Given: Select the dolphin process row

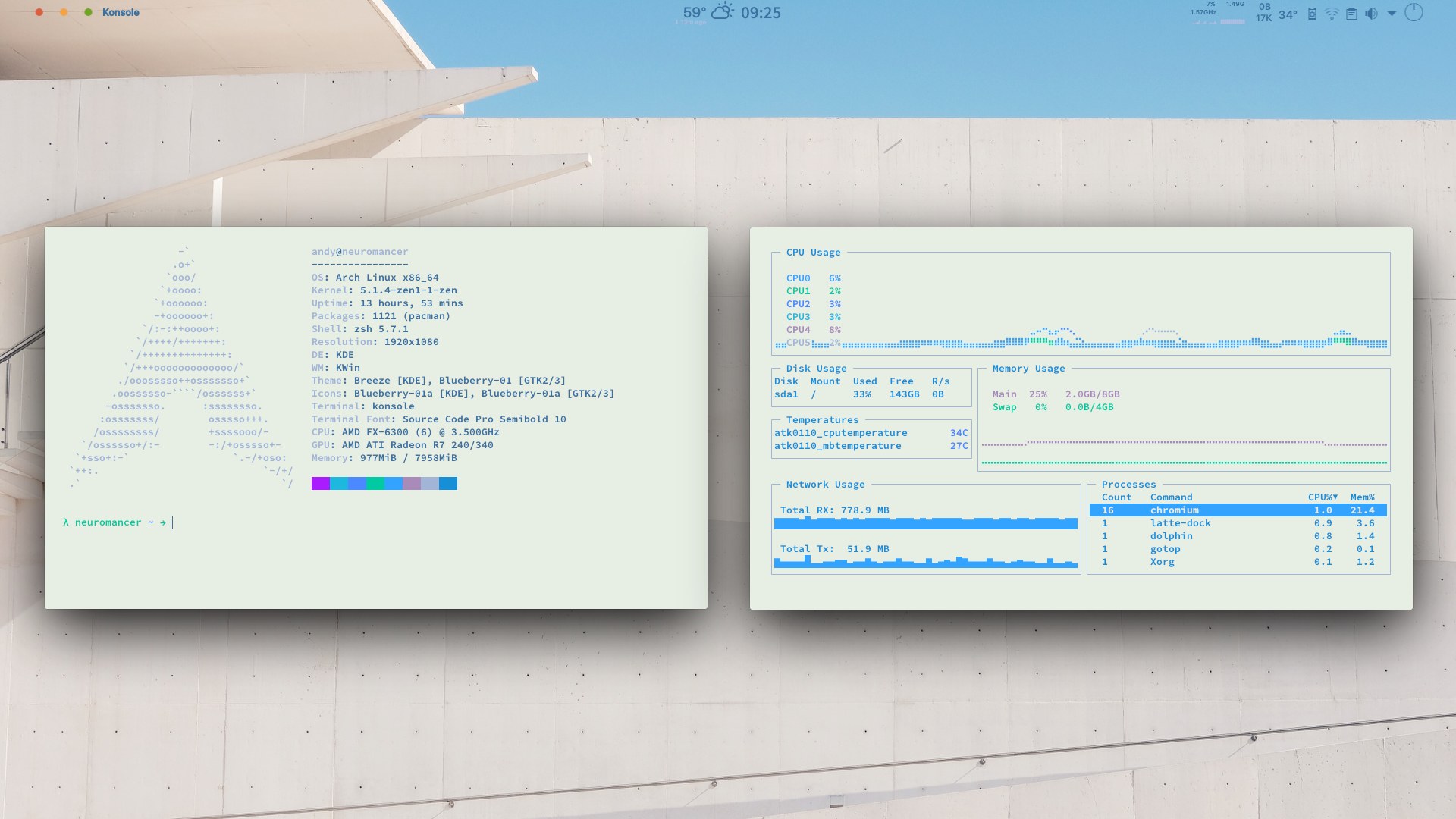Looking at the screenshot, I should [x=1238, y=536].
